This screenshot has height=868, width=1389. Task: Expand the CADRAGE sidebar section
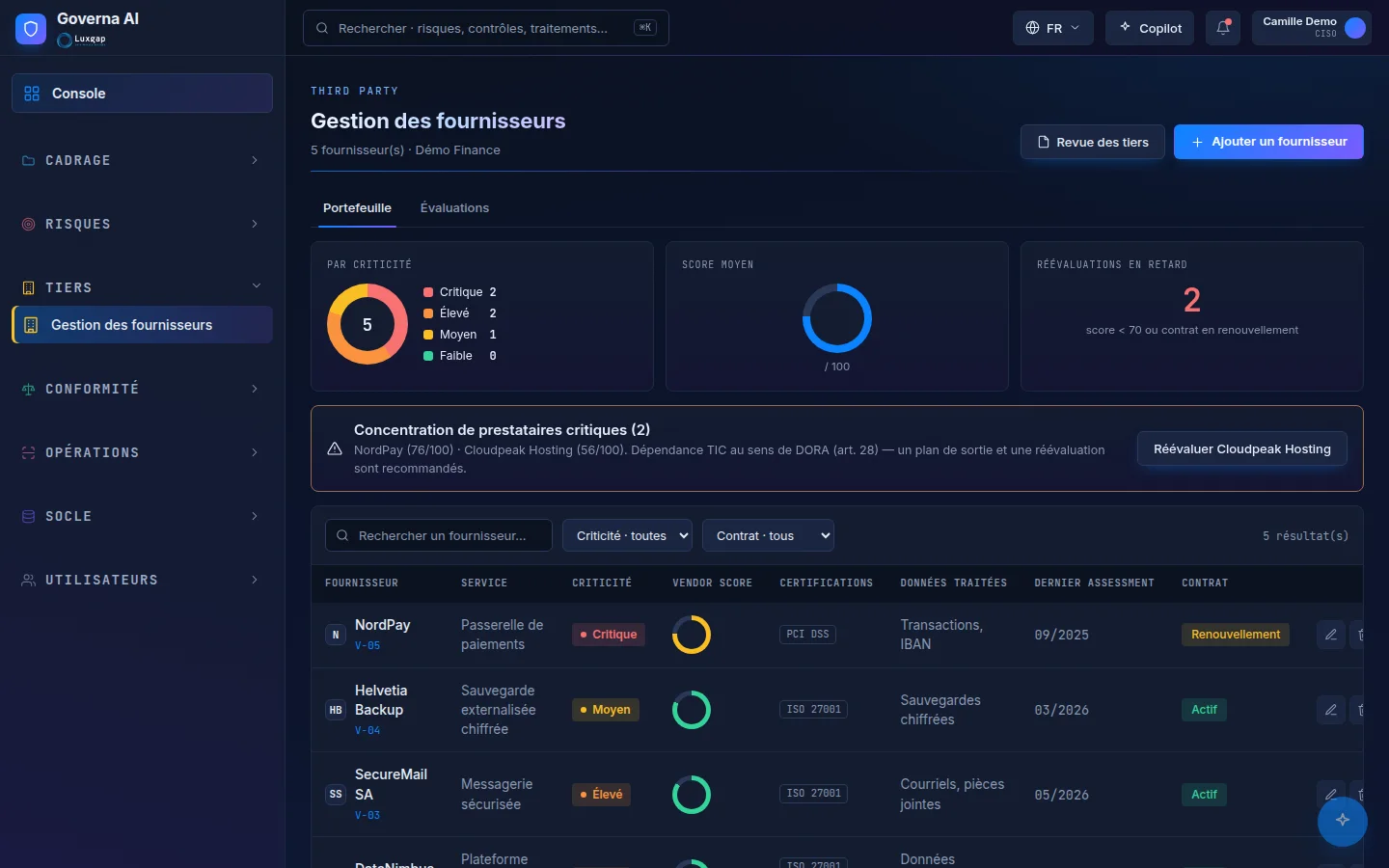click(x=142, y=160)
